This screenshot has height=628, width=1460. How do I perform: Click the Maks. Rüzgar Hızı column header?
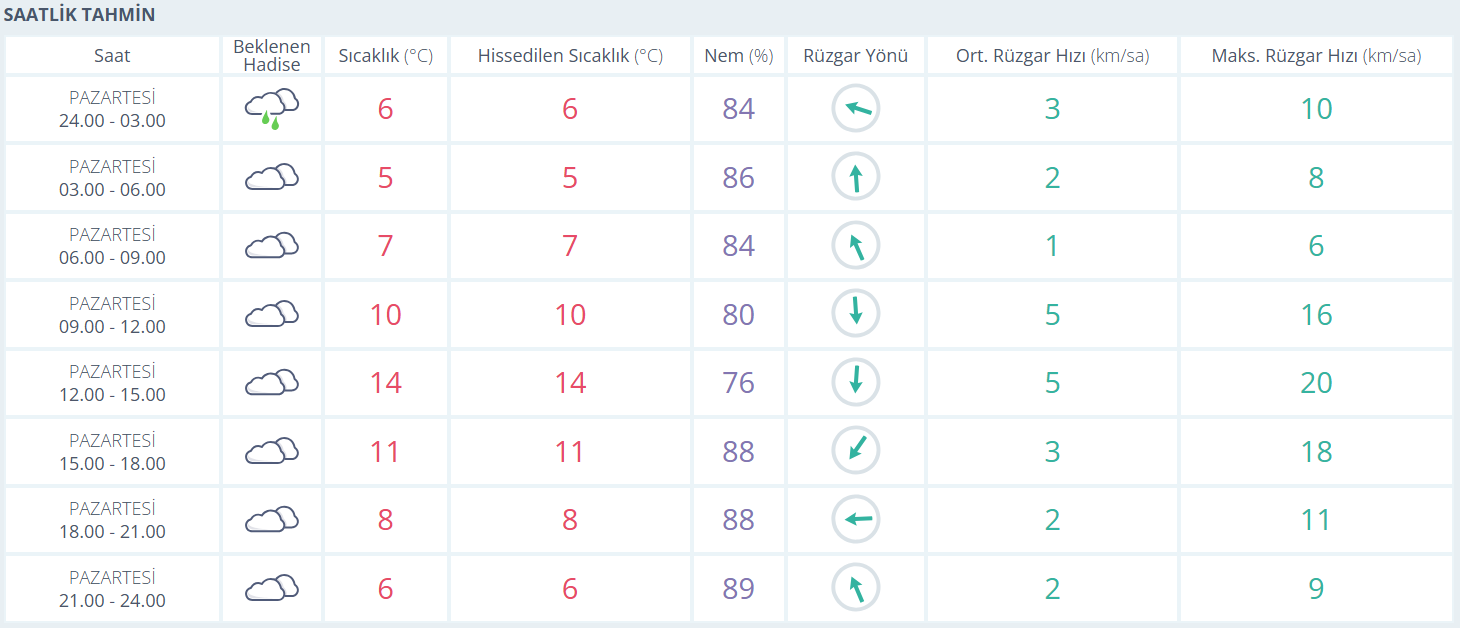1316,56
